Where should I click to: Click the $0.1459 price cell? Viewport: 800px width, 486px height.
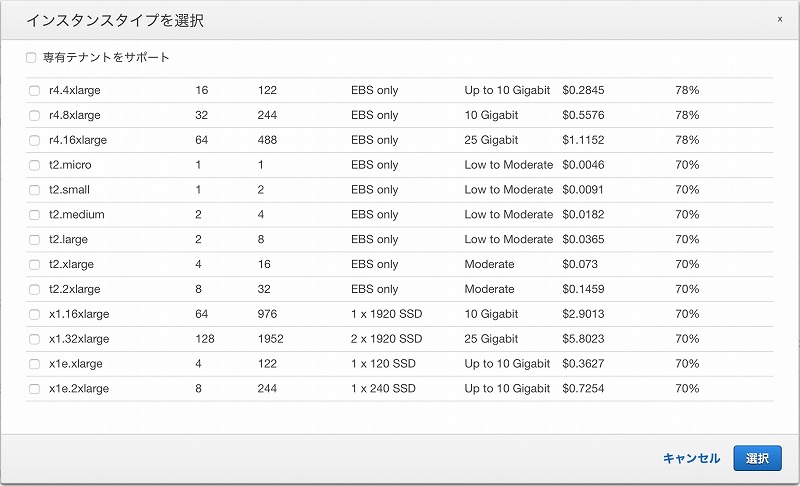click(583, 289)
